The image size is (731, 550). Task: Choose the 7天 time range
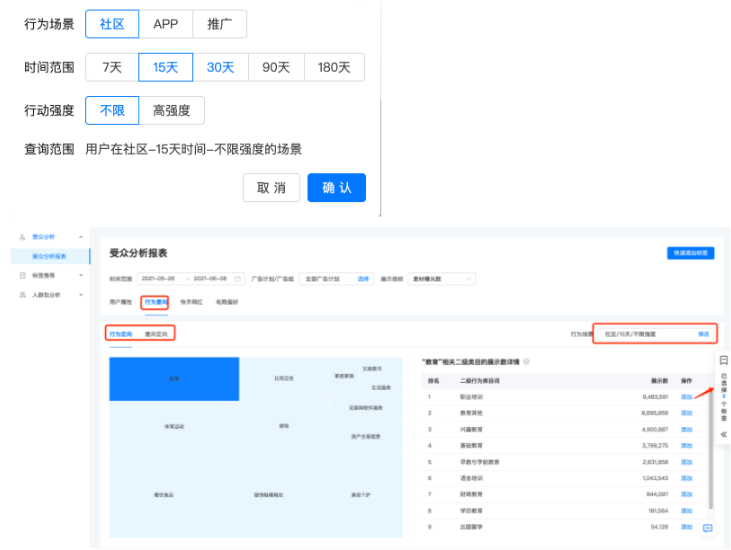112,67
